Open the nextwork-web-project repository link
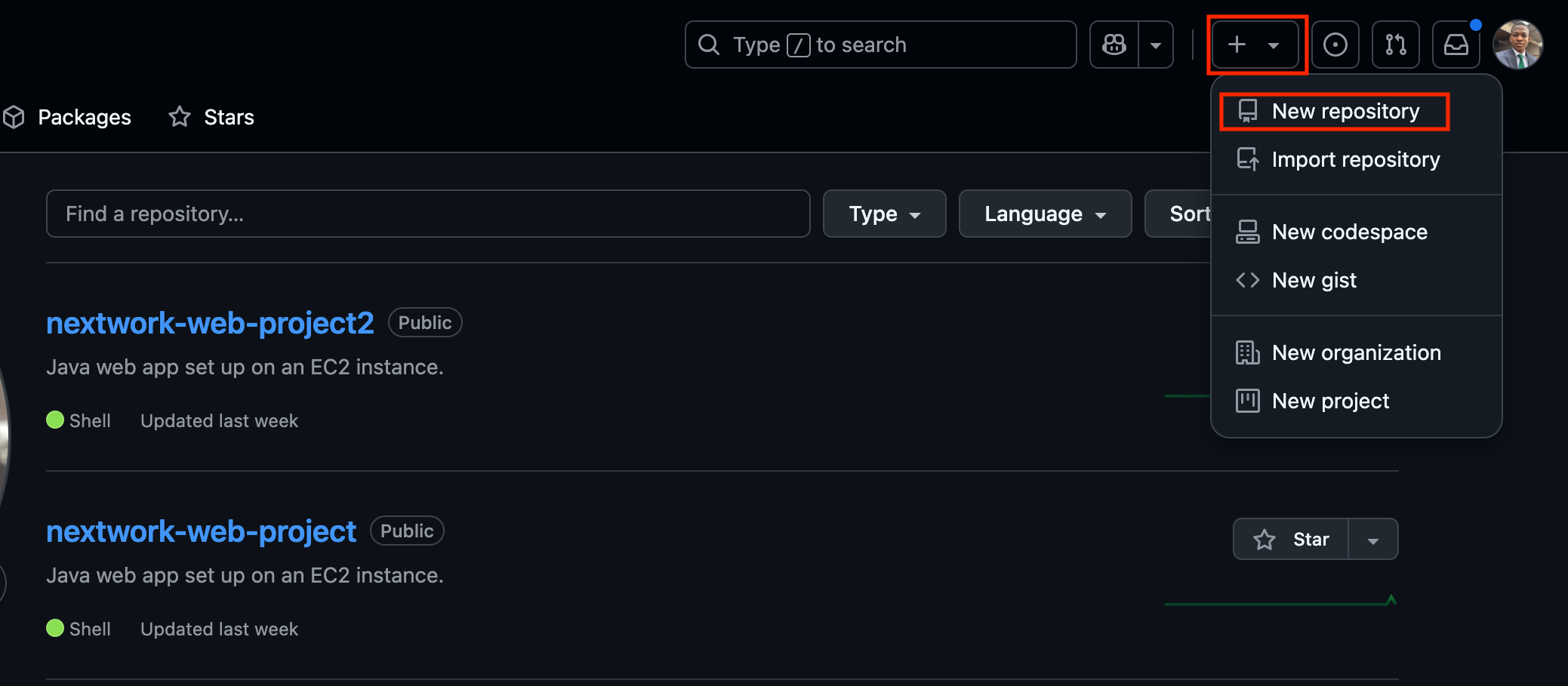 (201, 531)
